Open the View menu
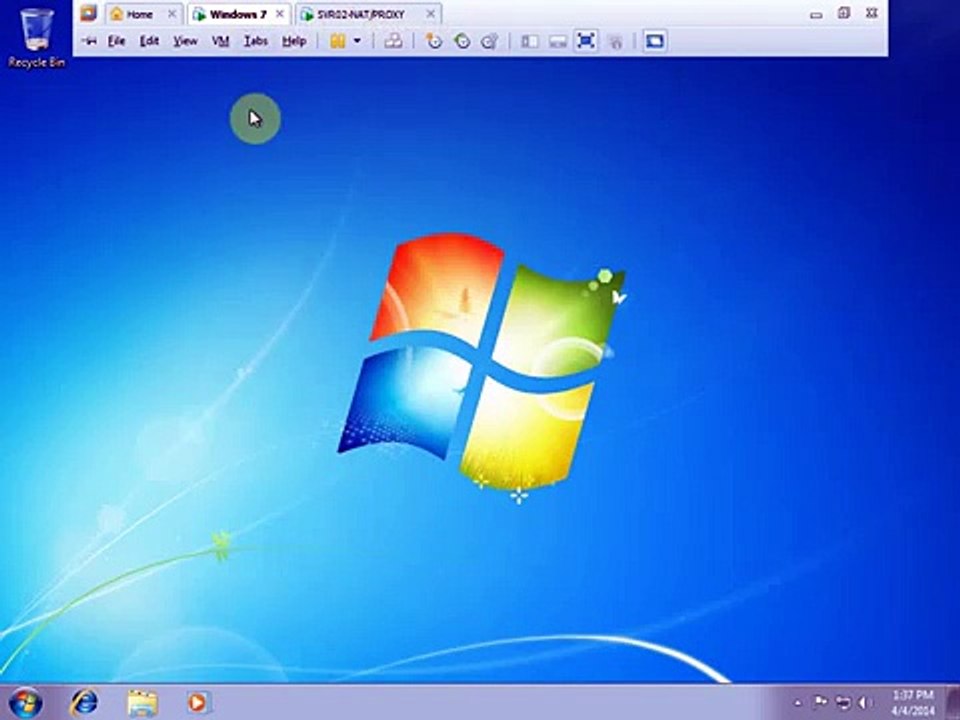Screen dimensions: 960x720 185,41
